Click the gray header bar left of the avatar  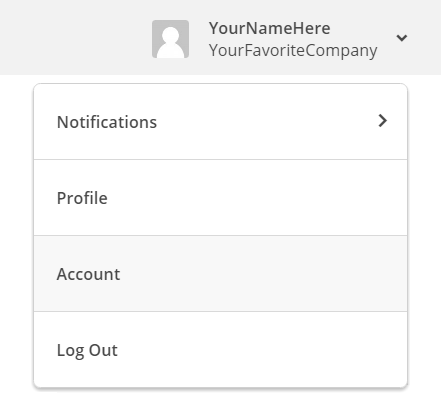point(75,37)
